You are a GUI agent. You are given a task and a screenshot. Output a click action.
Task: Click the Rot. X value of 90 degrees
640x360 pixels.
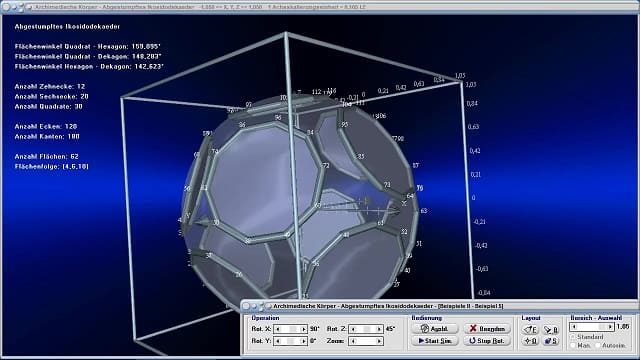[x=314, y=329]
